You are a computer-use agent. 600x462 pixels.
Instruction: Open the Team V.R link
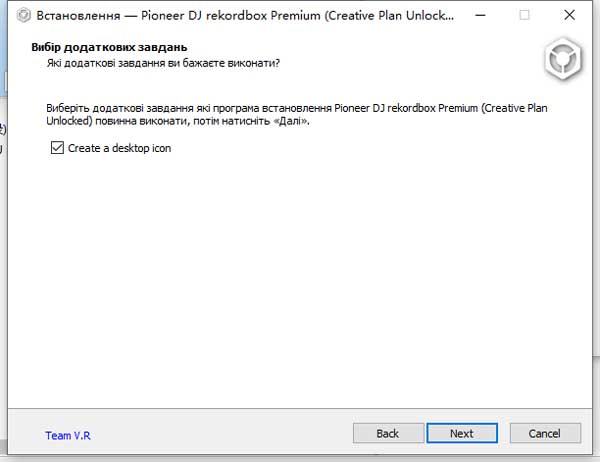click(68, 435)
